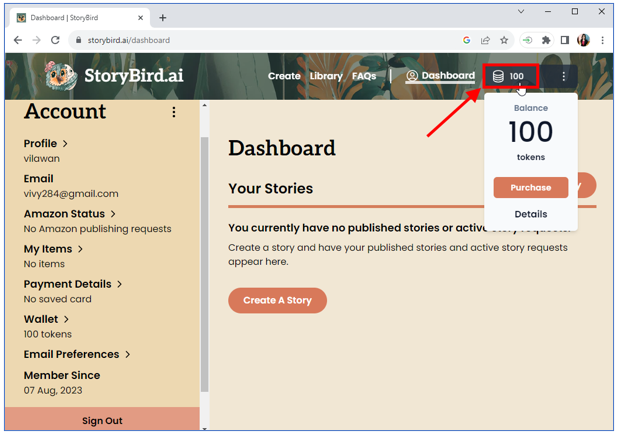
Task: Click the tab search chevron in title bar
Action: [521, 11]
